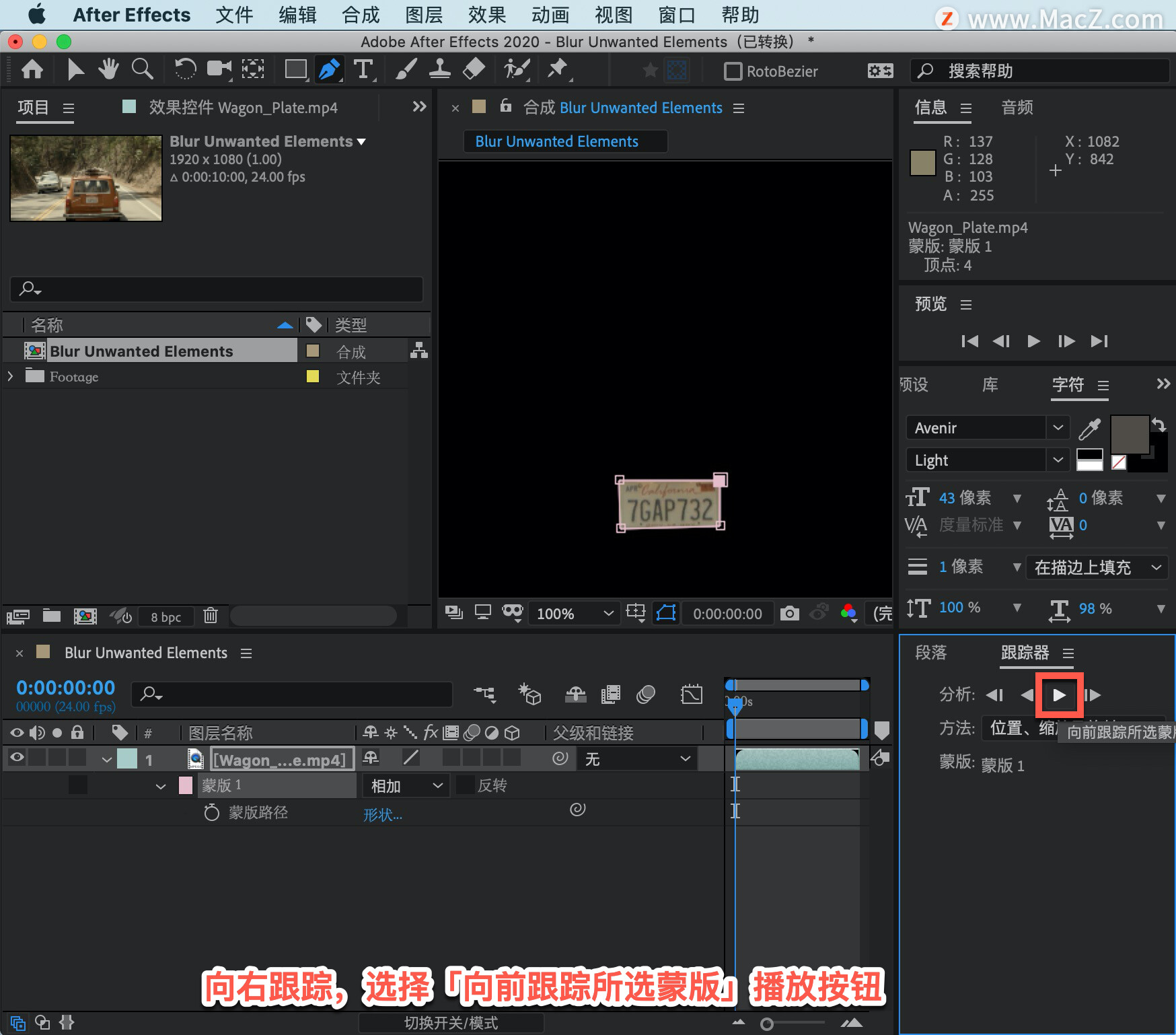Click the 形状... mask shape link
This screenshot has width=1176, height=1035.
(x=383, y=814)
